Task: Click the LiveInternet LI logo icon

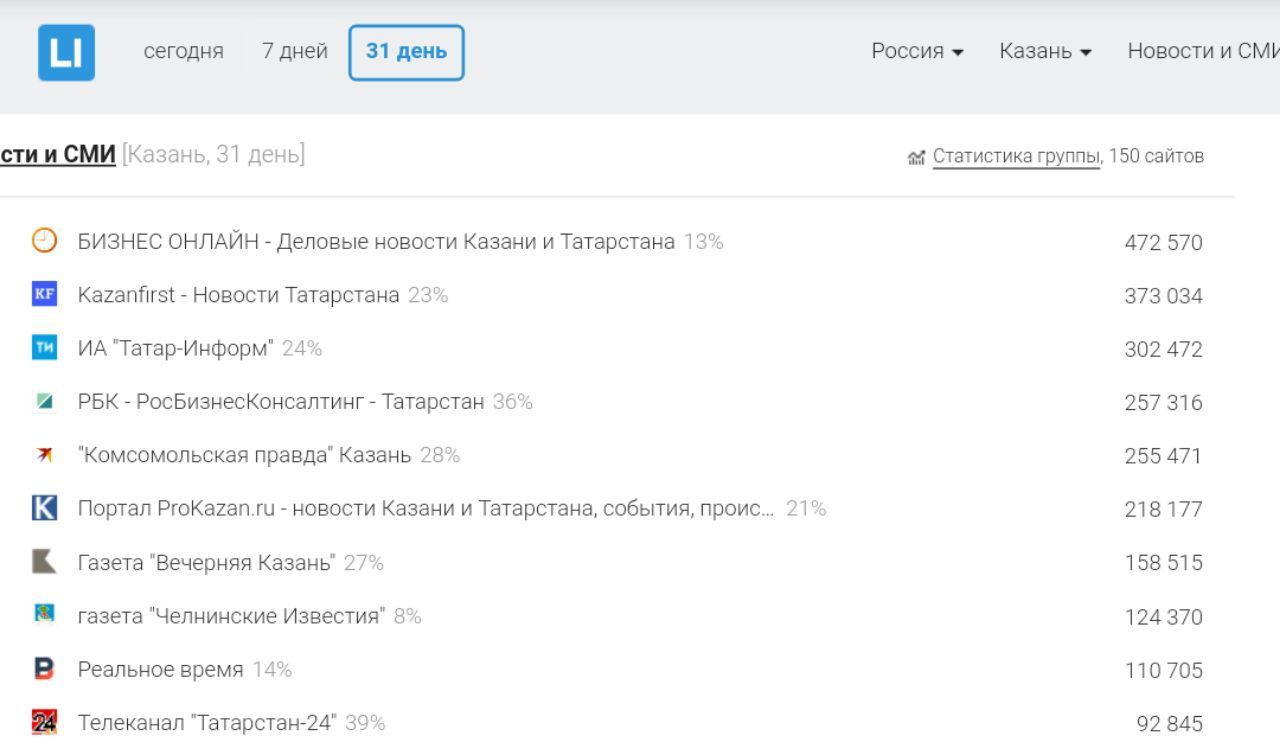Action: coord(66,52)
